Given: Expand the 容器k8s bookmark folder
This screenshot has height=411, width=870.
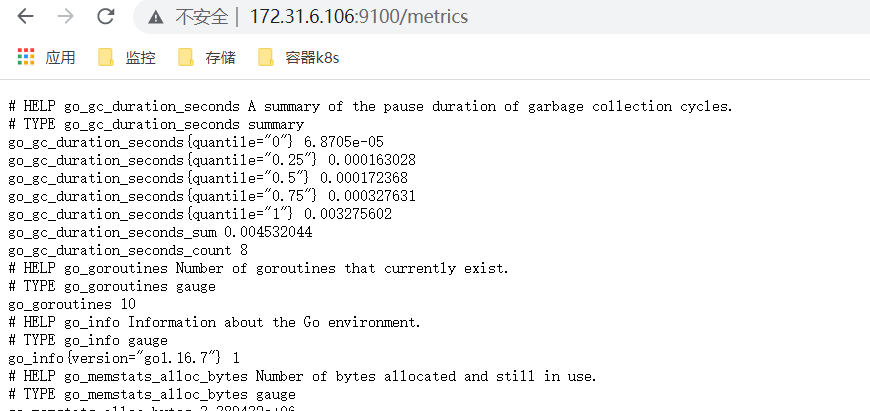Looking at the screenshot, I should click(299, 58).
